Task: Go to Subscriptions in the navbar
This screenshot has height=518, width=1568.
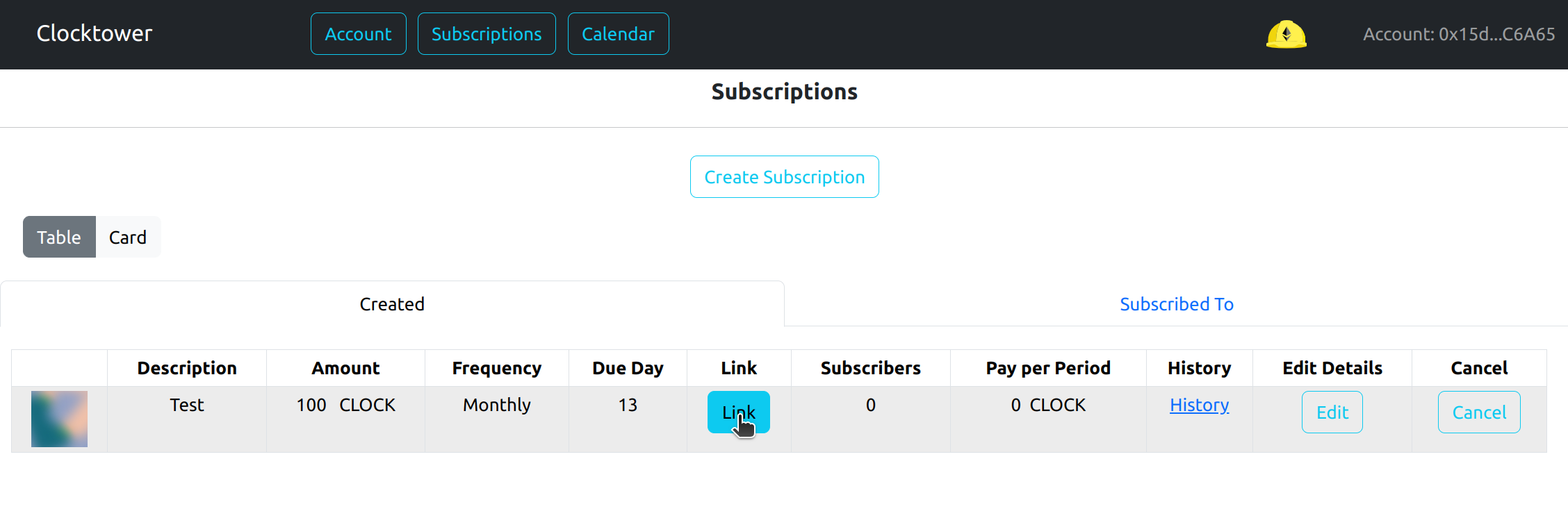Action: click(487, 34)
